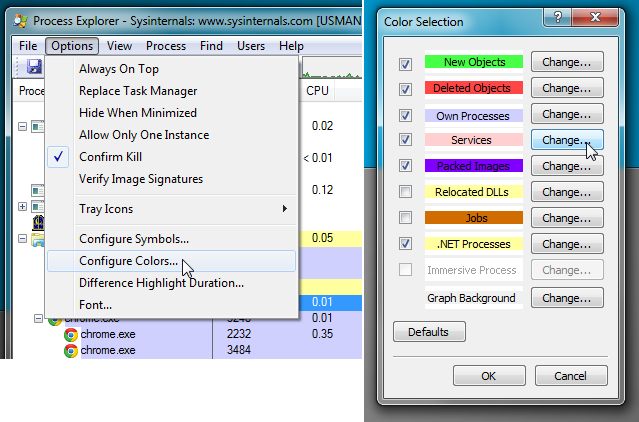This screenshot has height=422, width=639.
Task: Click the Color Selection help question mark button
Action: 557,17
